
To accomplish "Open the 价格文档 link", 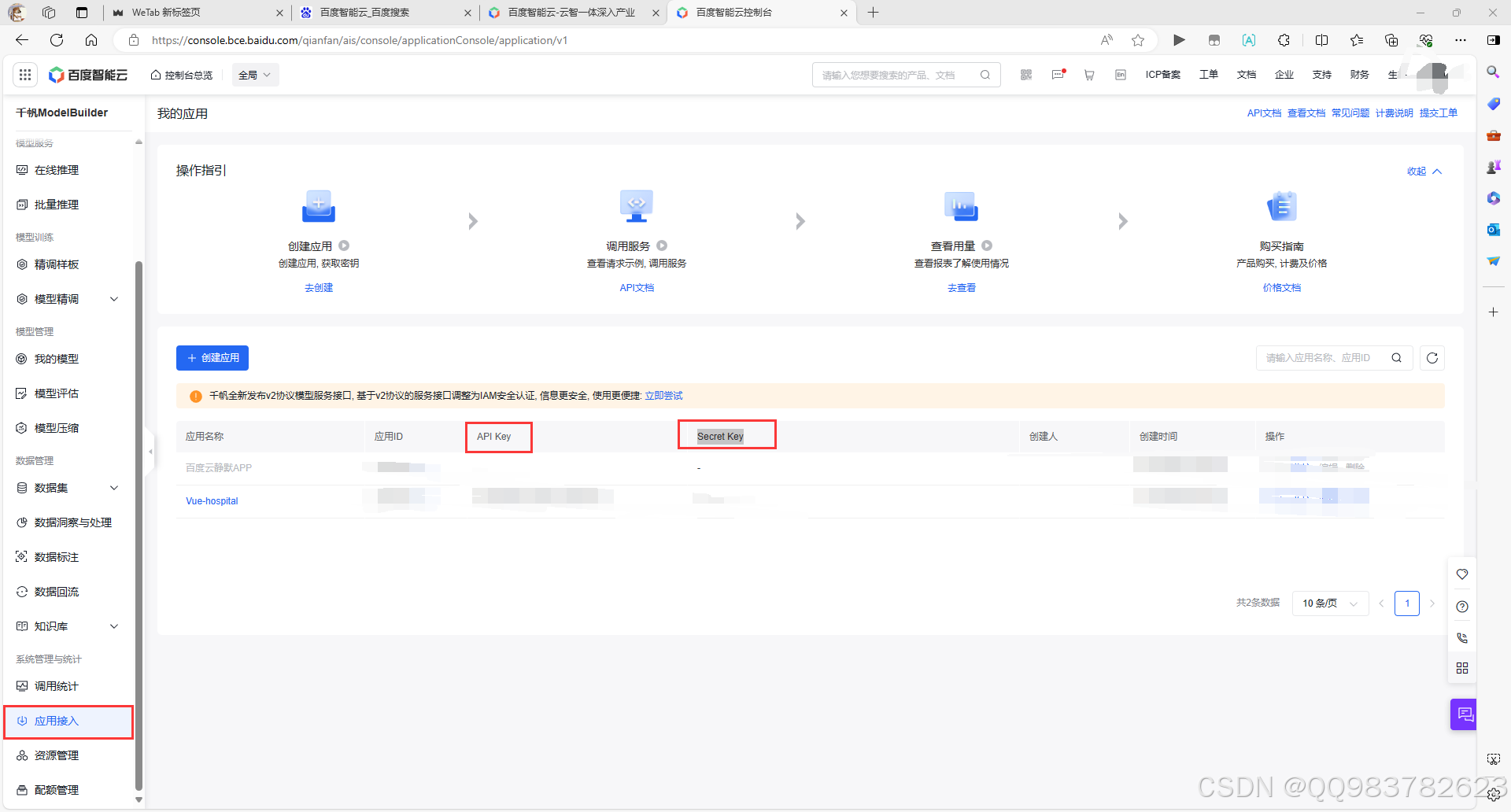I will 1282,288.
